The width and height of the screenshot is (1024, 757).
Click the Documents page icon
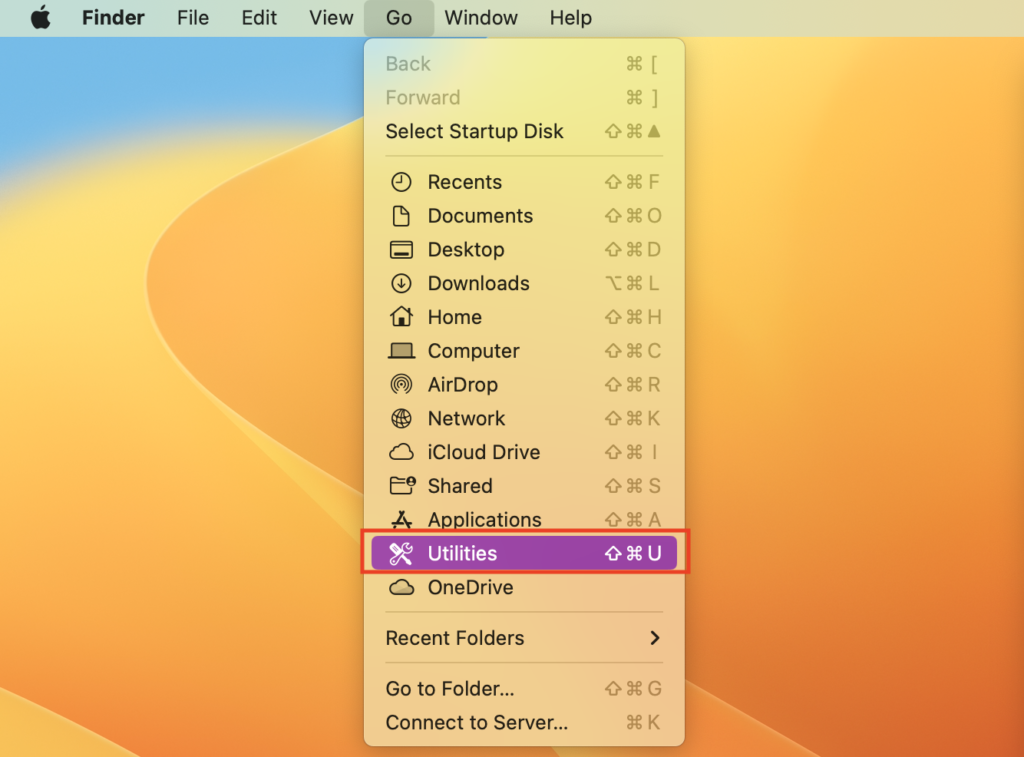pos(401,216)
